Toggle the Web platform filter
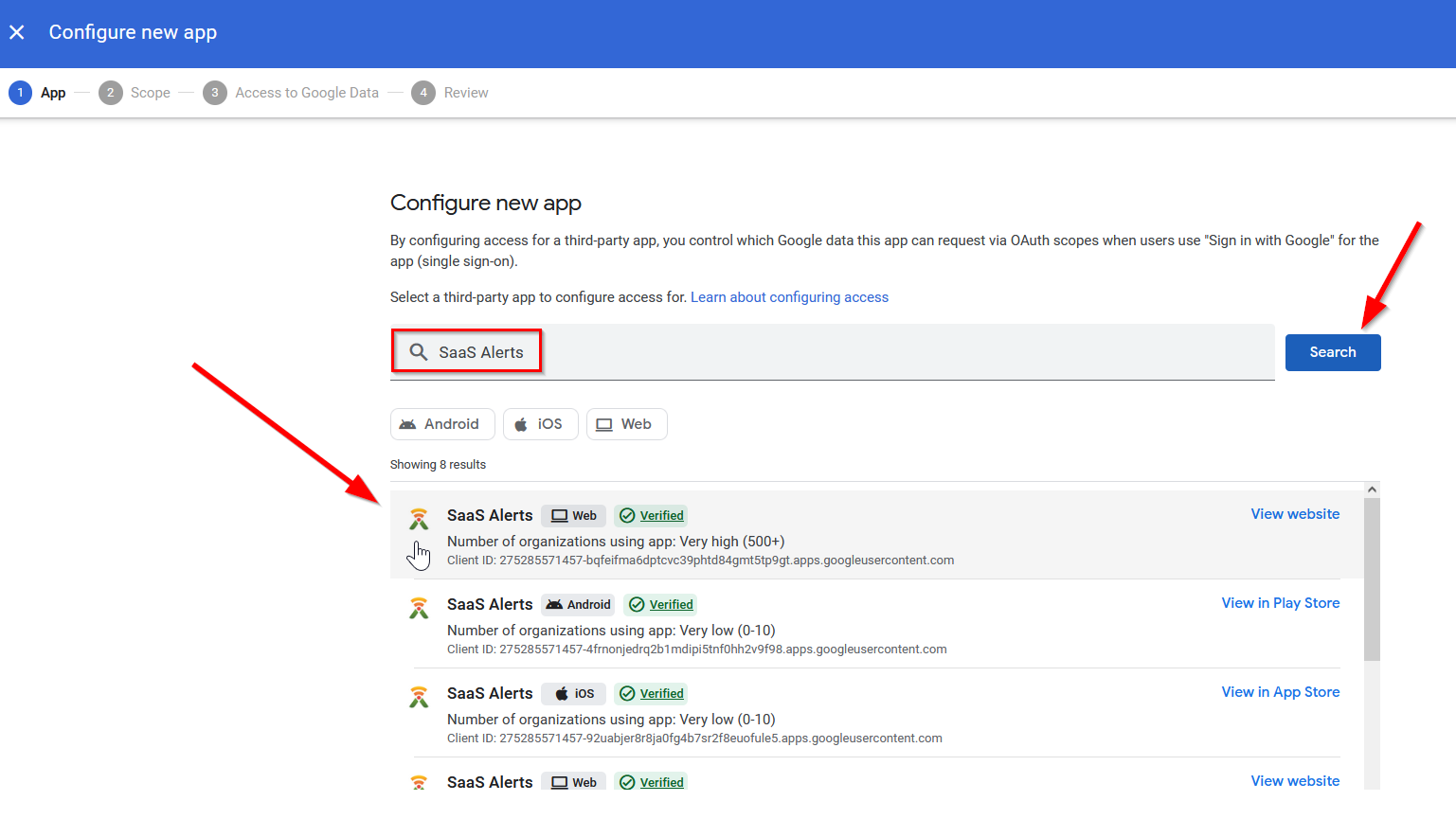 point(626,423)
